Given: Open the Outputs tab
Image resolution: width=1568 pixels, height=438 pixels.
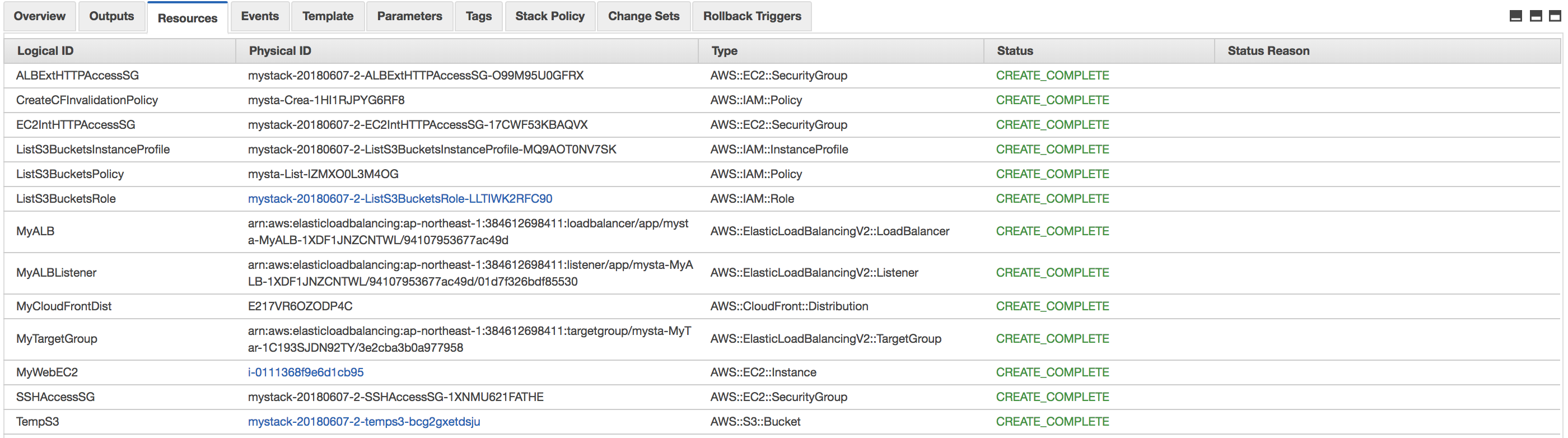Looking at the screenshot, I should [x=111, y=16].
